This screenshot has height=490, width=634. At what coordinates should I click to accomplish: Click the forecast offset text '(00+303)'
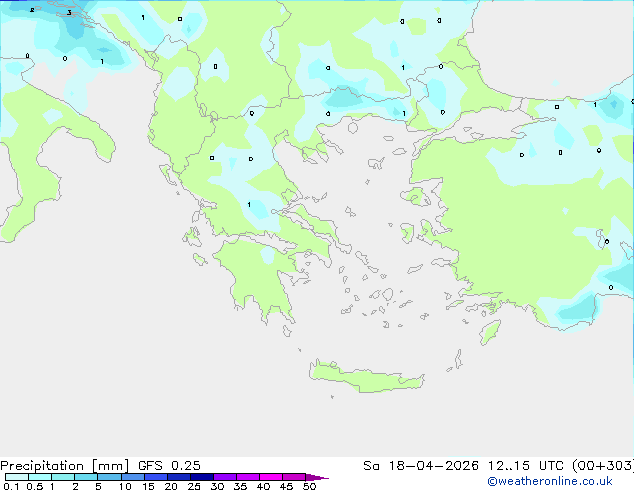pos(603,466)
